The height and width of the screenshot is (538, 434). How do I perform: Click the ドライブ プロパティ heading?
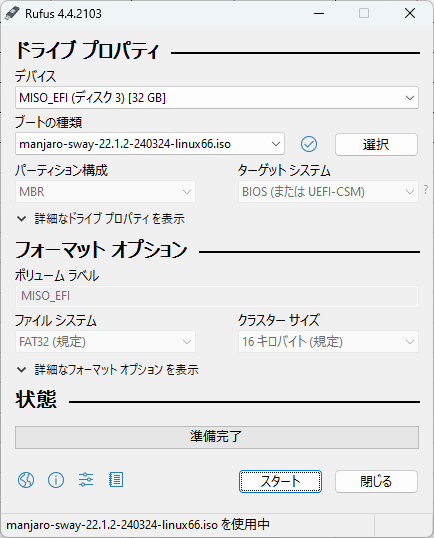[87, 50]
